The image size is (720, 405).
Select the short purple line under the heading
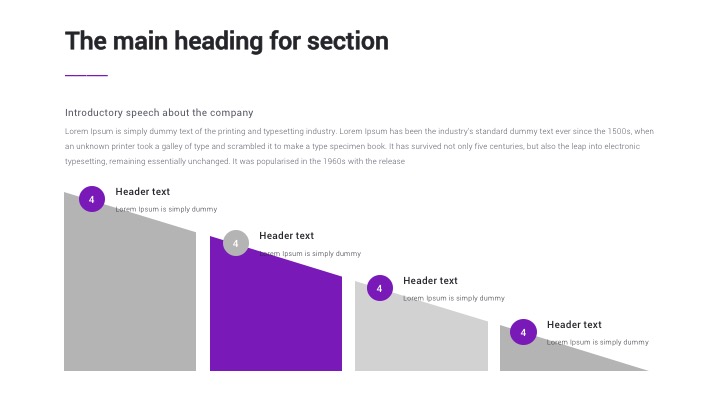coord(86,75)
